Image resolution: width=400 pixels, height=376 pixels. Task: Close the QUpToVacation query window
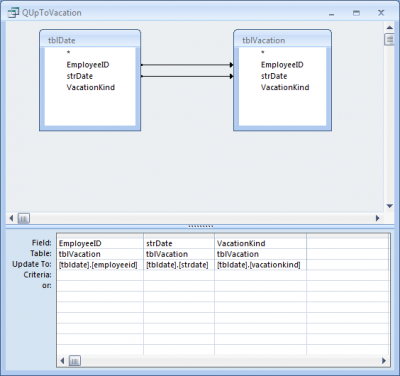pyautogui.click(x=381, y=13)
